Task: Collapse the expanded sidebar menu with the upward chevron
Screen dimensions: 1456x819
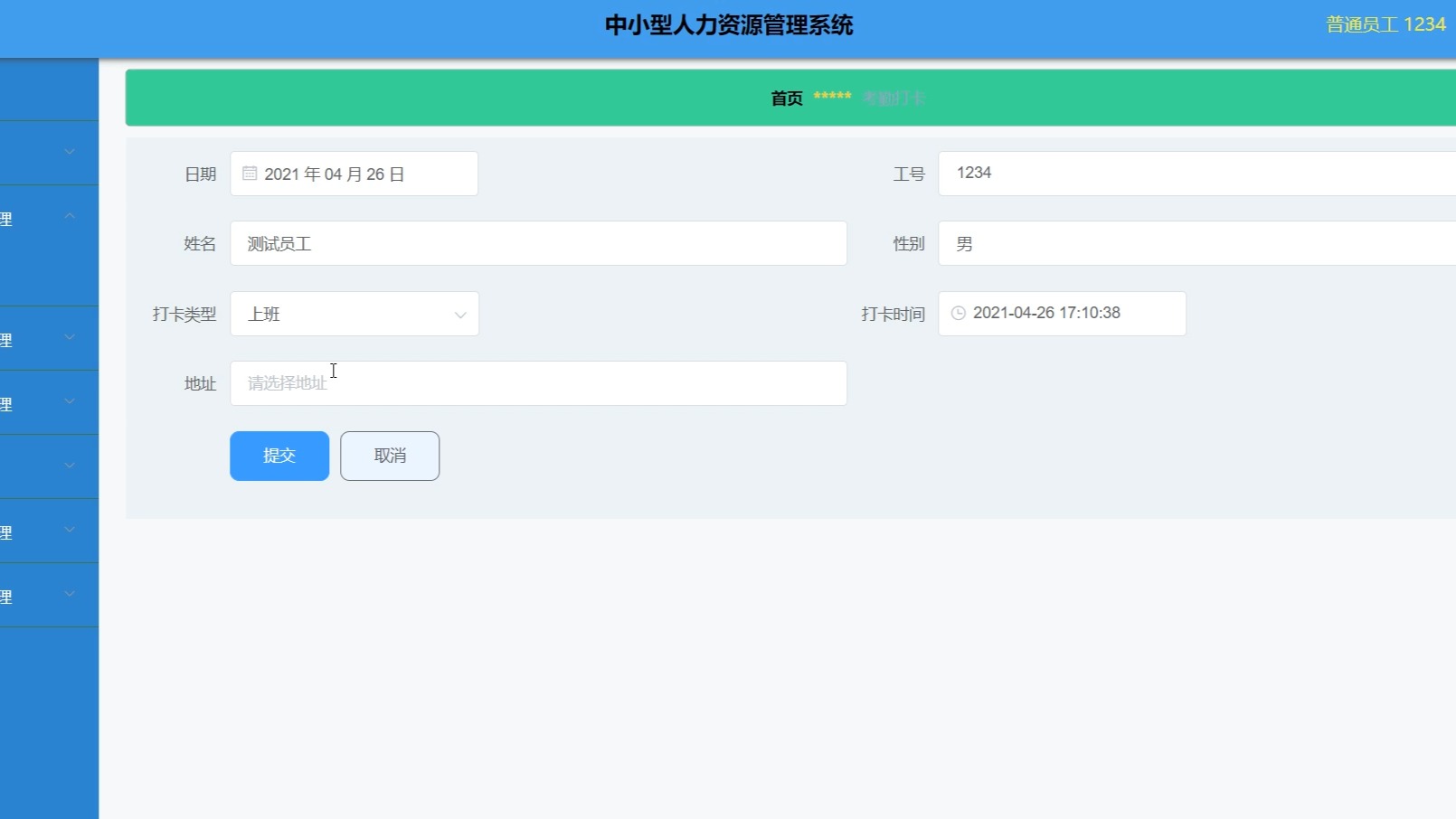Action: (x=70, y=216)
